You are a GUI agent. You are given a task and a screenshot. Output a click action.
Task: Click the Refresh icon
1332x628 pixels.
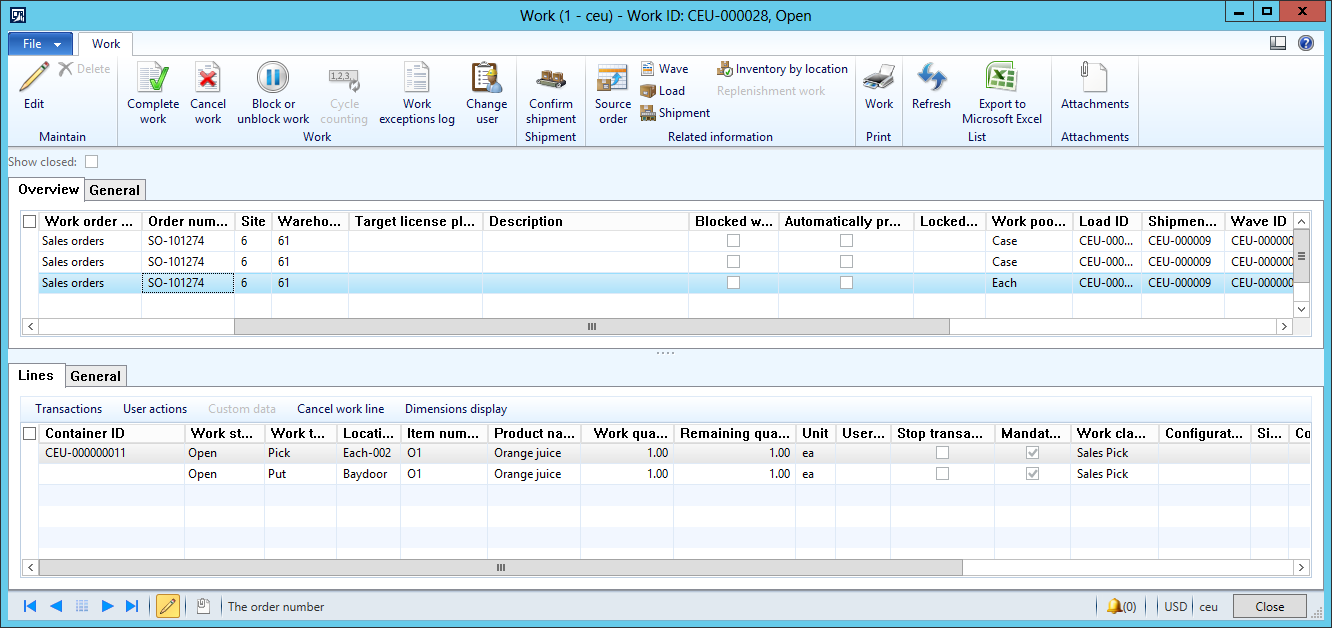coord(931,80)
